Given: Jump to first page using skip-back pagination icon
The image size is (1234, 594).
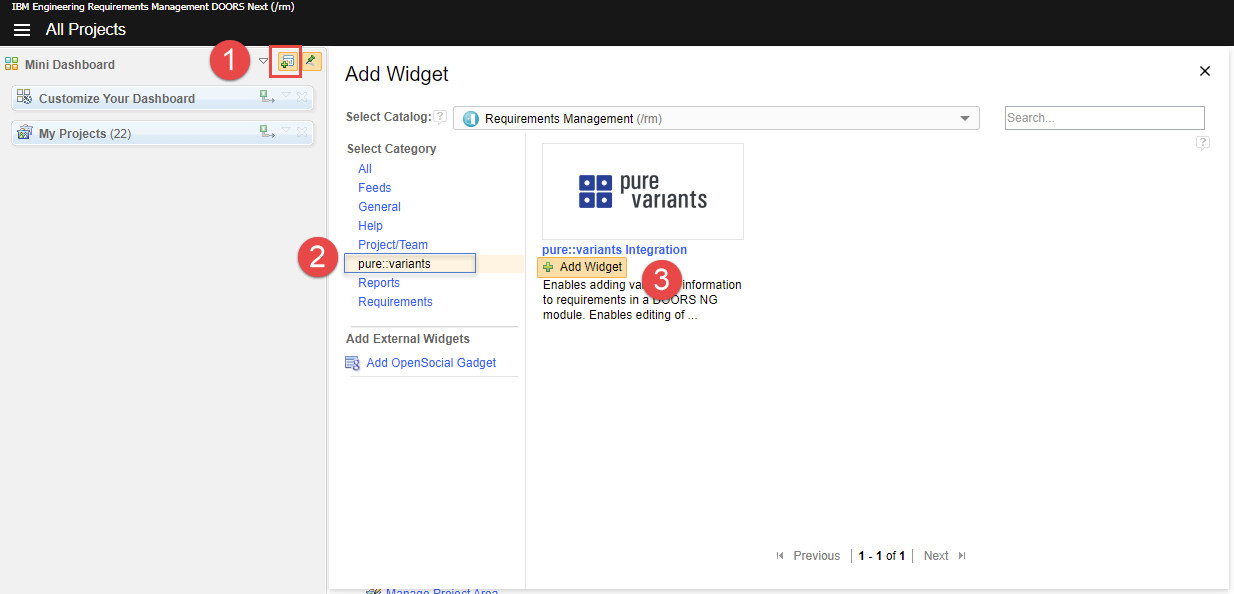Looking at the screenshot, I should [779, 556].
